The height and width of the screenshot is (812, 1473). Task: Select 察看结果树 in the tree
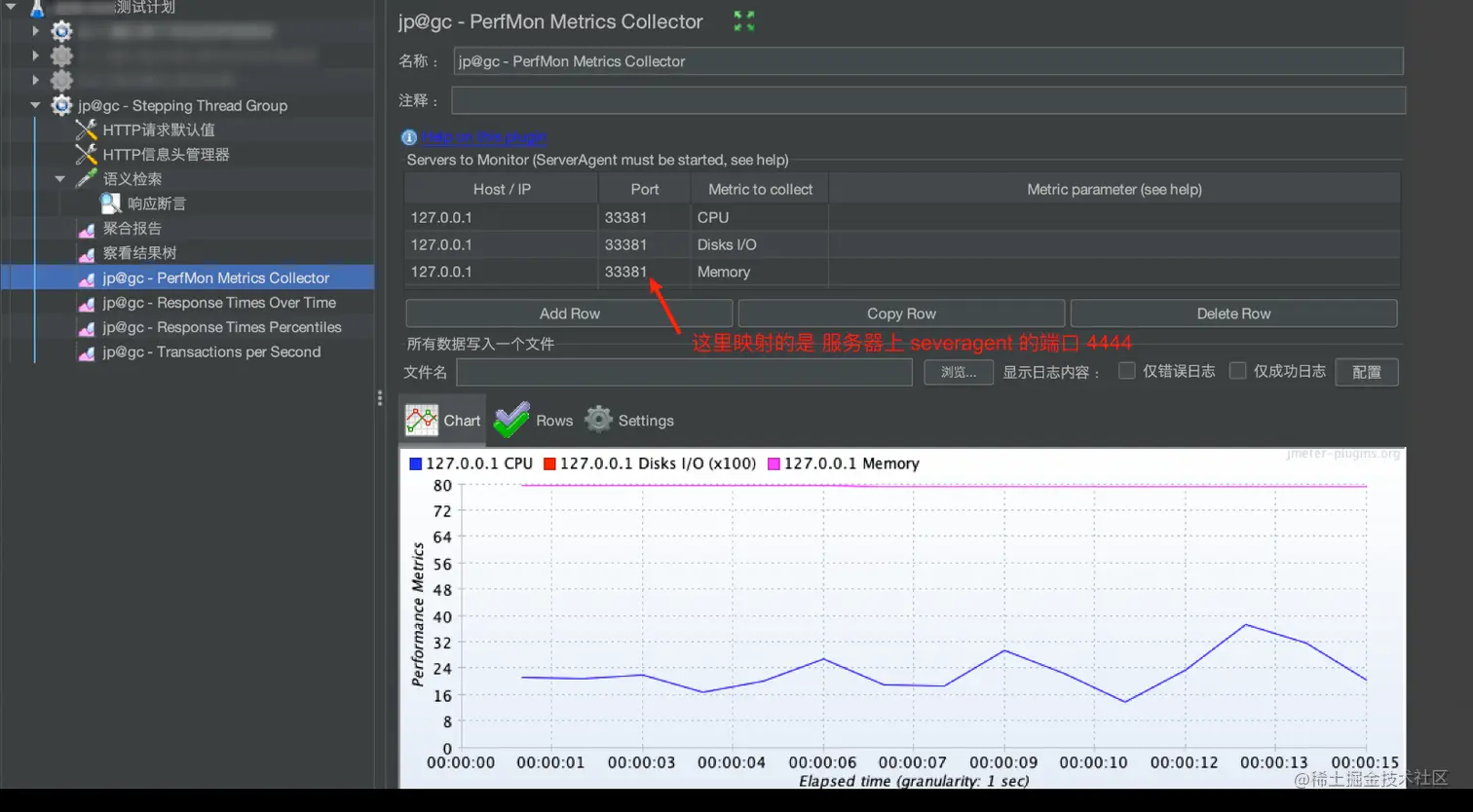[139, 253]
